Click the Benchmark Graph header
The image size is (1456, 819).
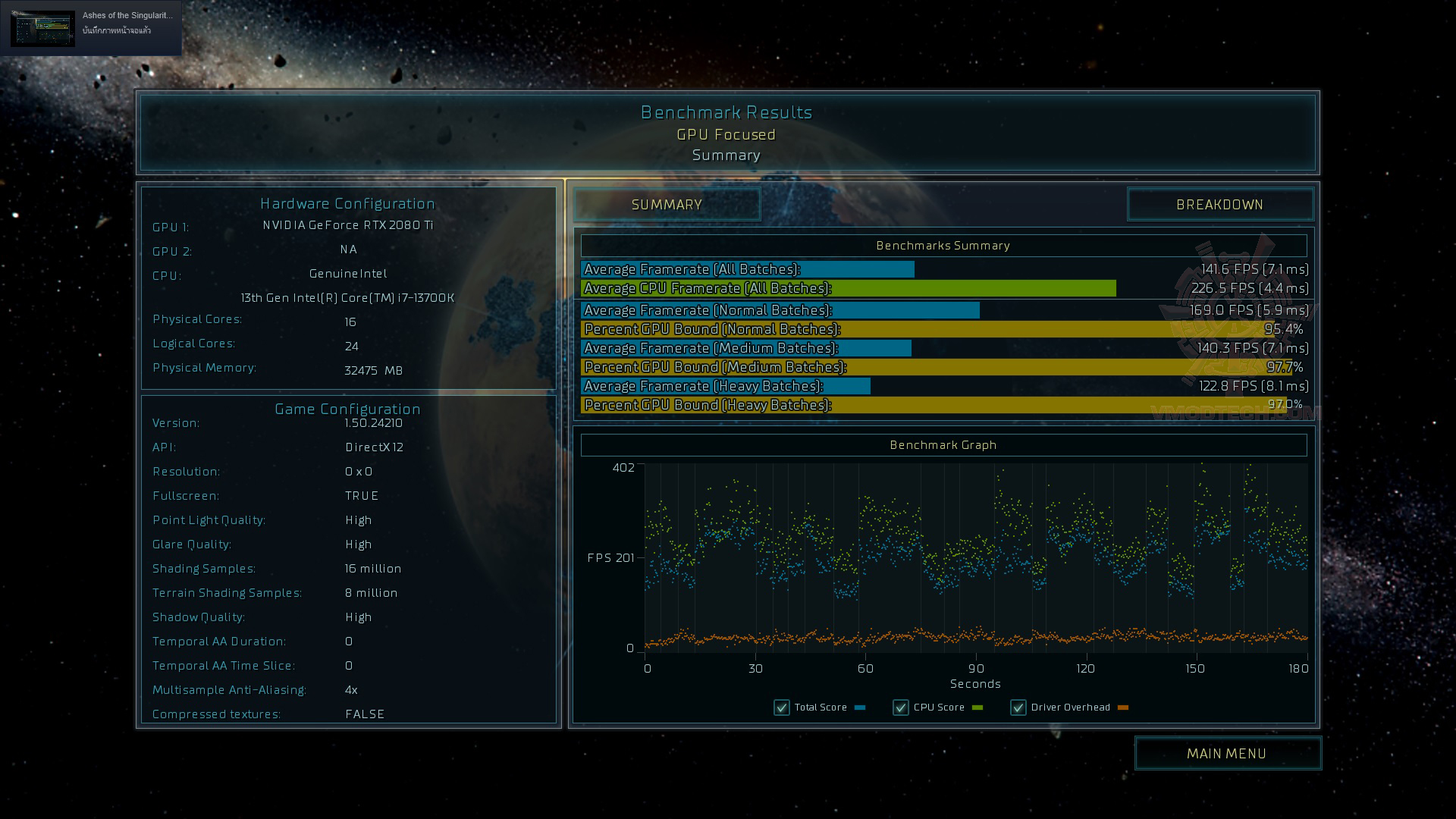943,445
